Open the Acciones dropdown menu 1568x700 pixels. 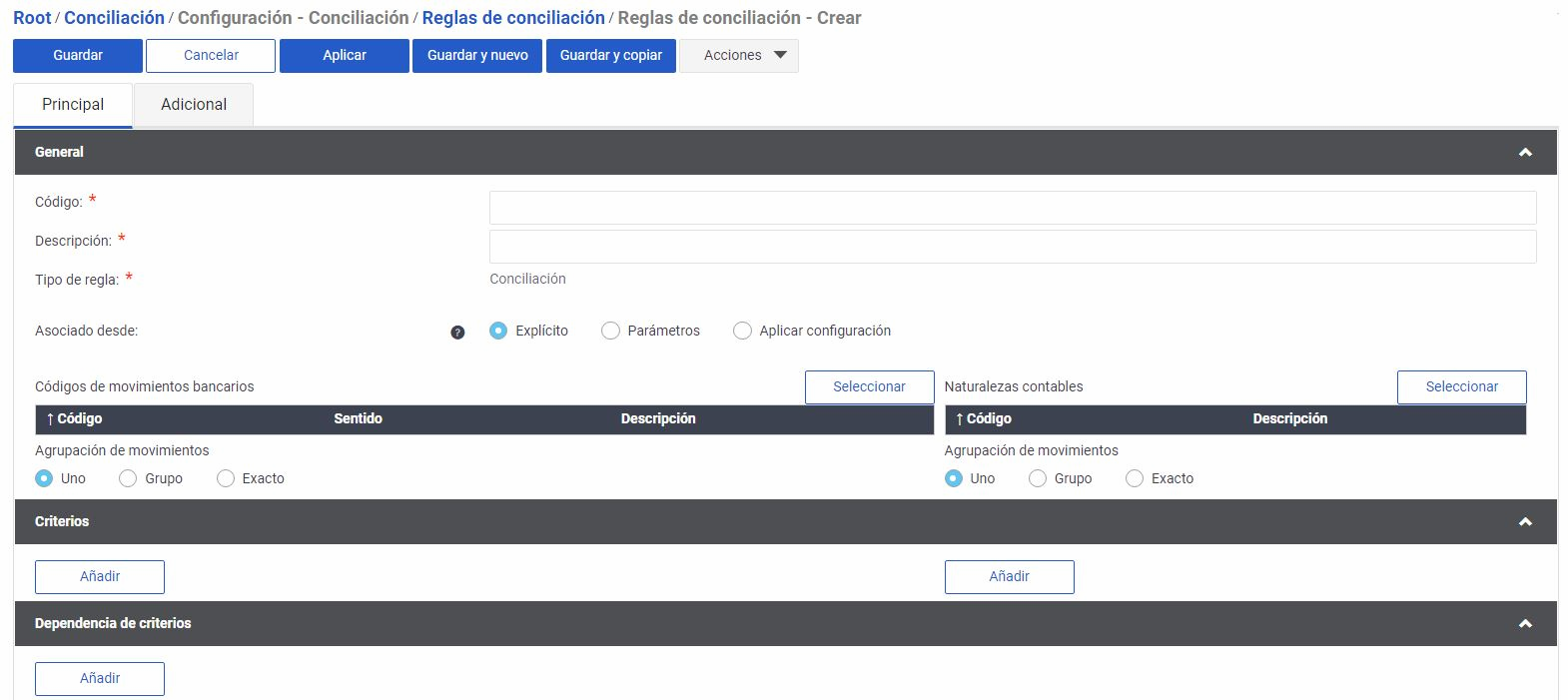(x=738, y=56)
